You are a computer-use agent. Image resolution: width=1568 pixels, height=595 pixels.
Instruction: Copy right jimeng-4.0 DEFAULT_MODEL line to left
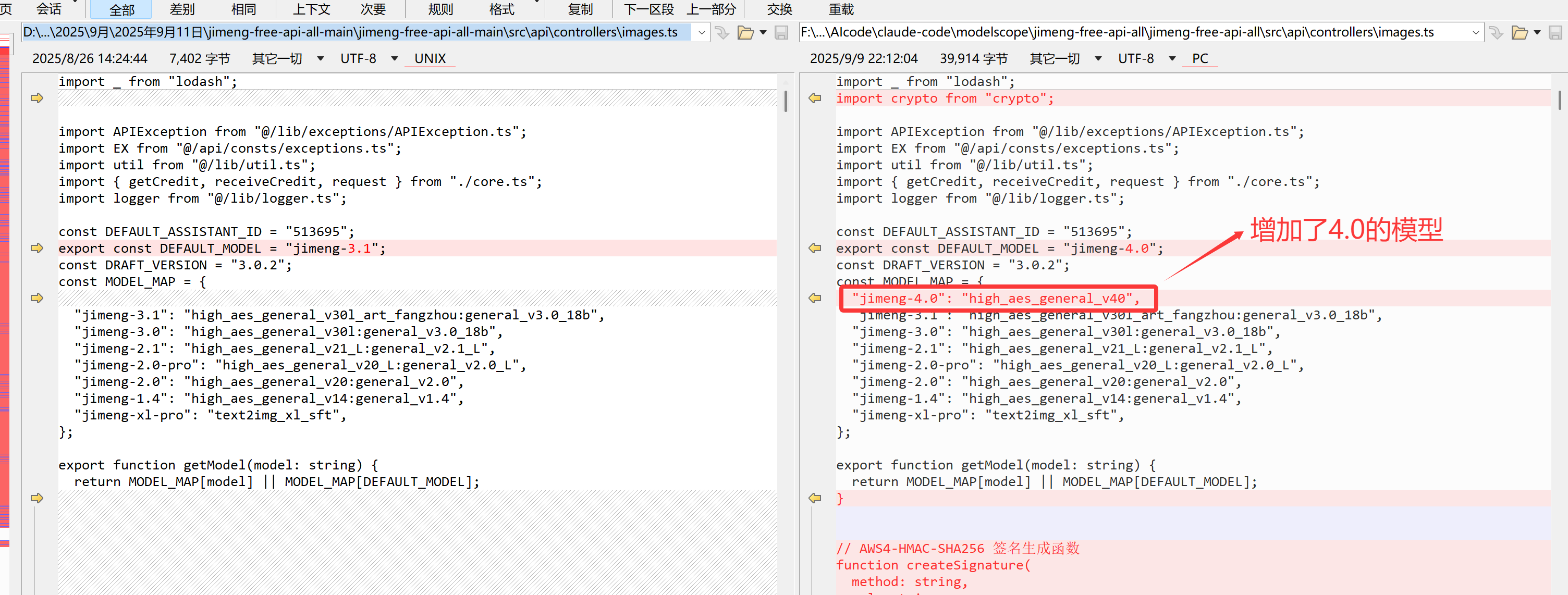814,248
